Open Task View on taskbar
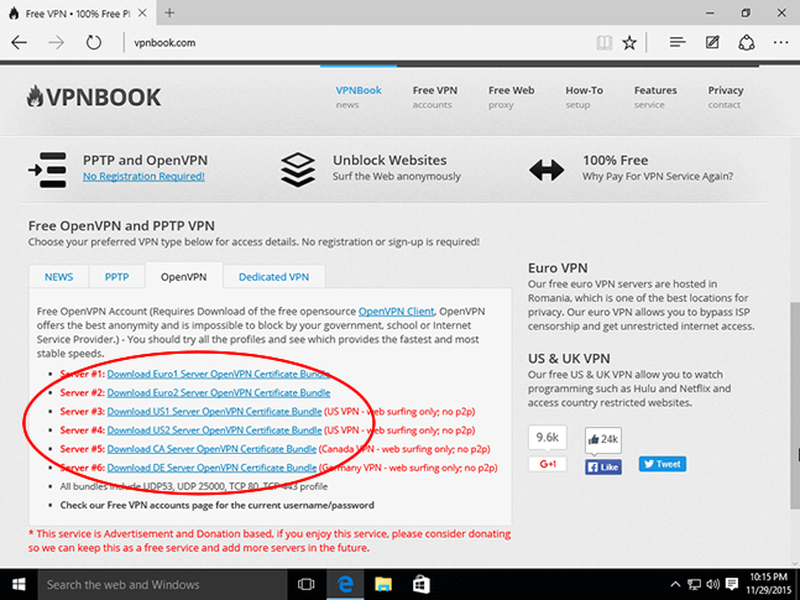 (x=307, y=584)
